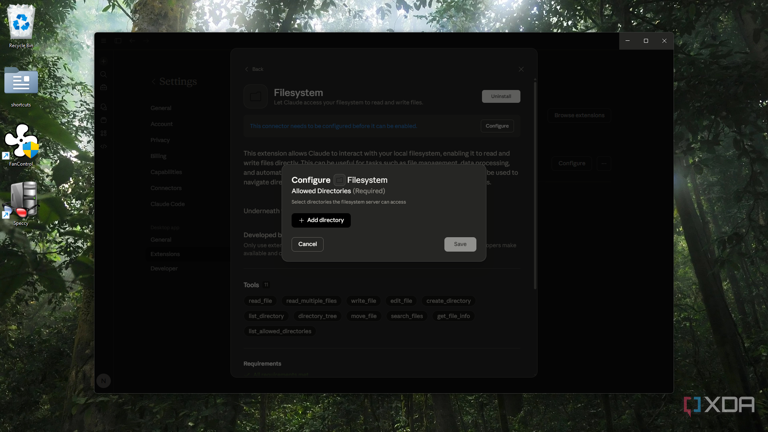Open Billing settings tab

[158, 156]
